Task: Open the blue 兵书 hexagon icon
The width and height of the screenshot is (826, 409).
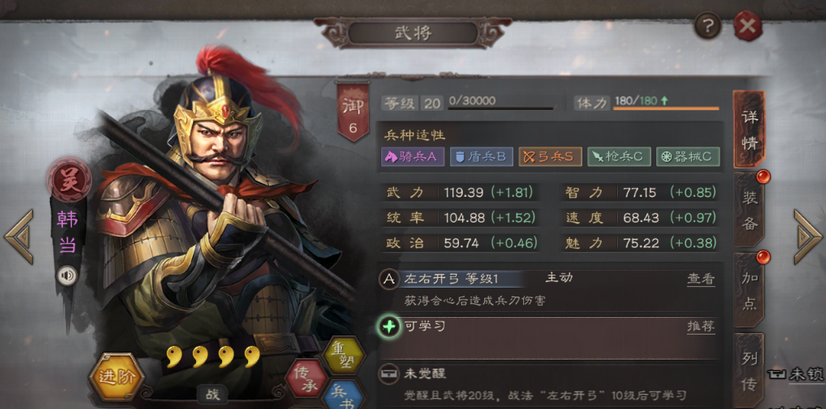Action: click(x=343, y=396)
